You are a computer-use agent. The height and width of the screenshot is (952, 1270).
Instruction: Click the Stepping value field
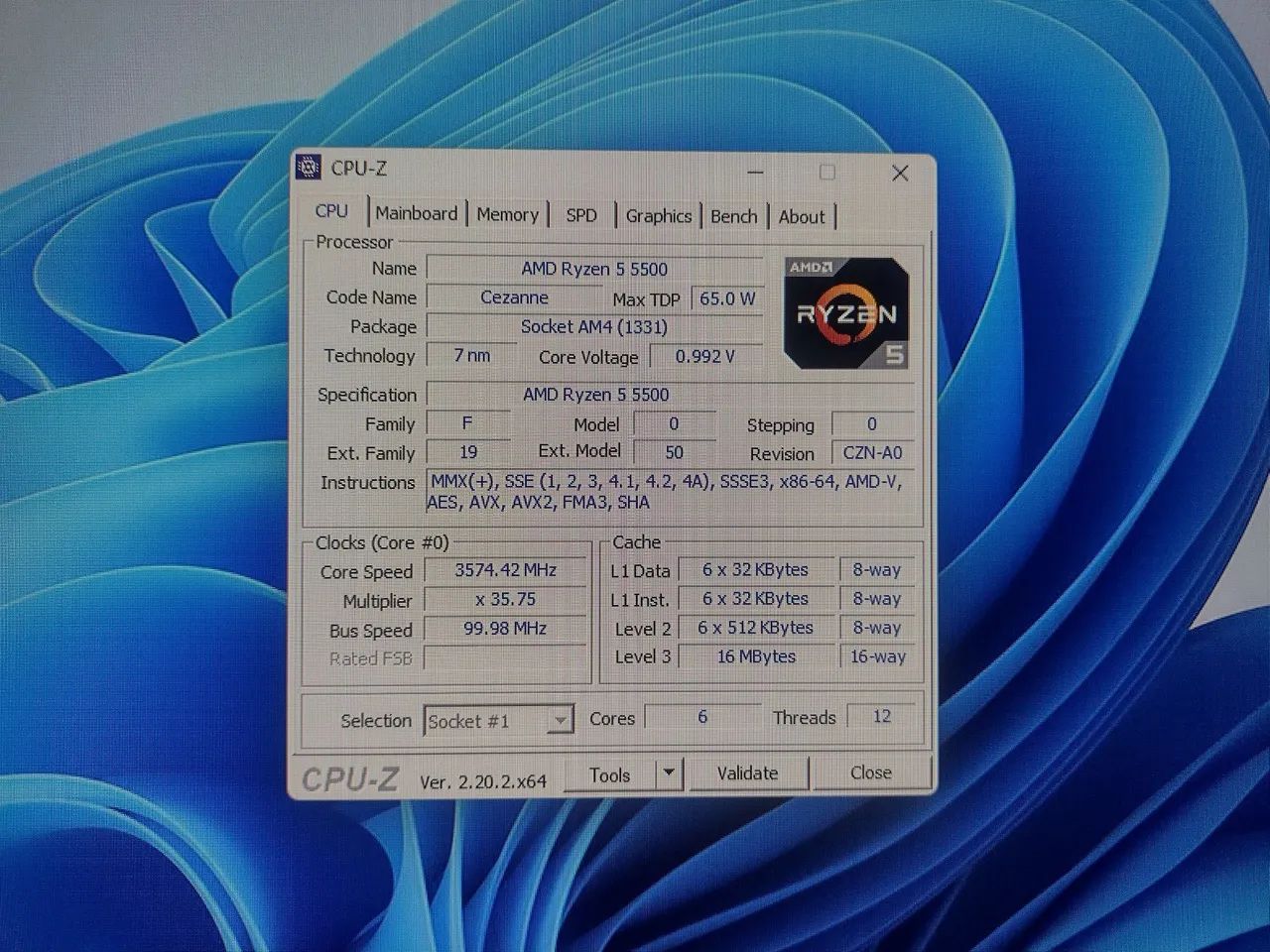[872, 424]
